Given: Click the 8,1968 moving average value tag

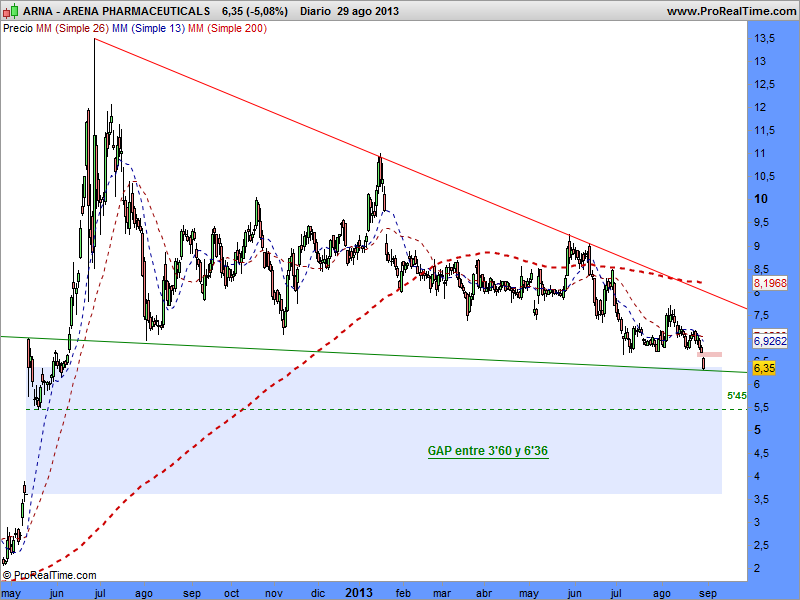Looking at the screenshot, I should pos(770,283).
